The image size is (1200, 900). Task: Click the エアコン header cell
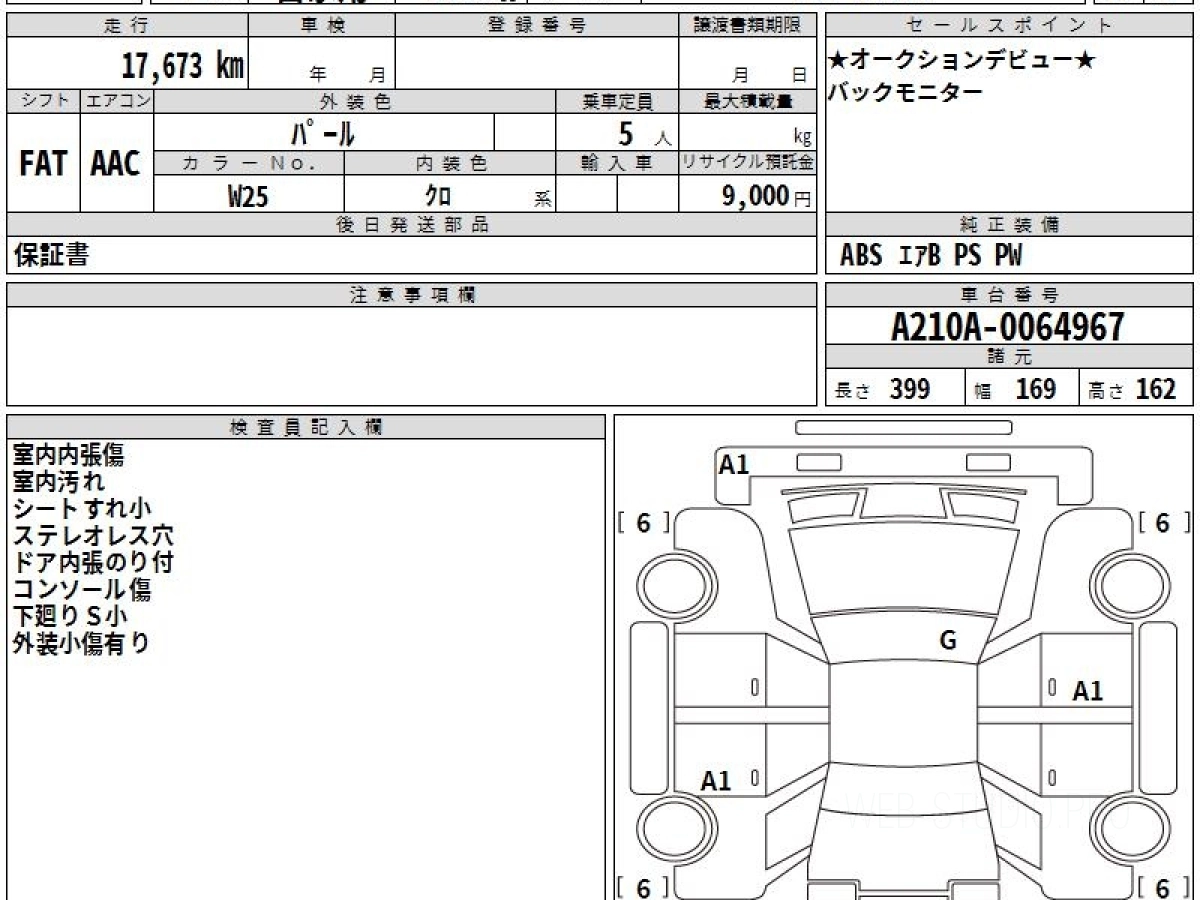117,101
